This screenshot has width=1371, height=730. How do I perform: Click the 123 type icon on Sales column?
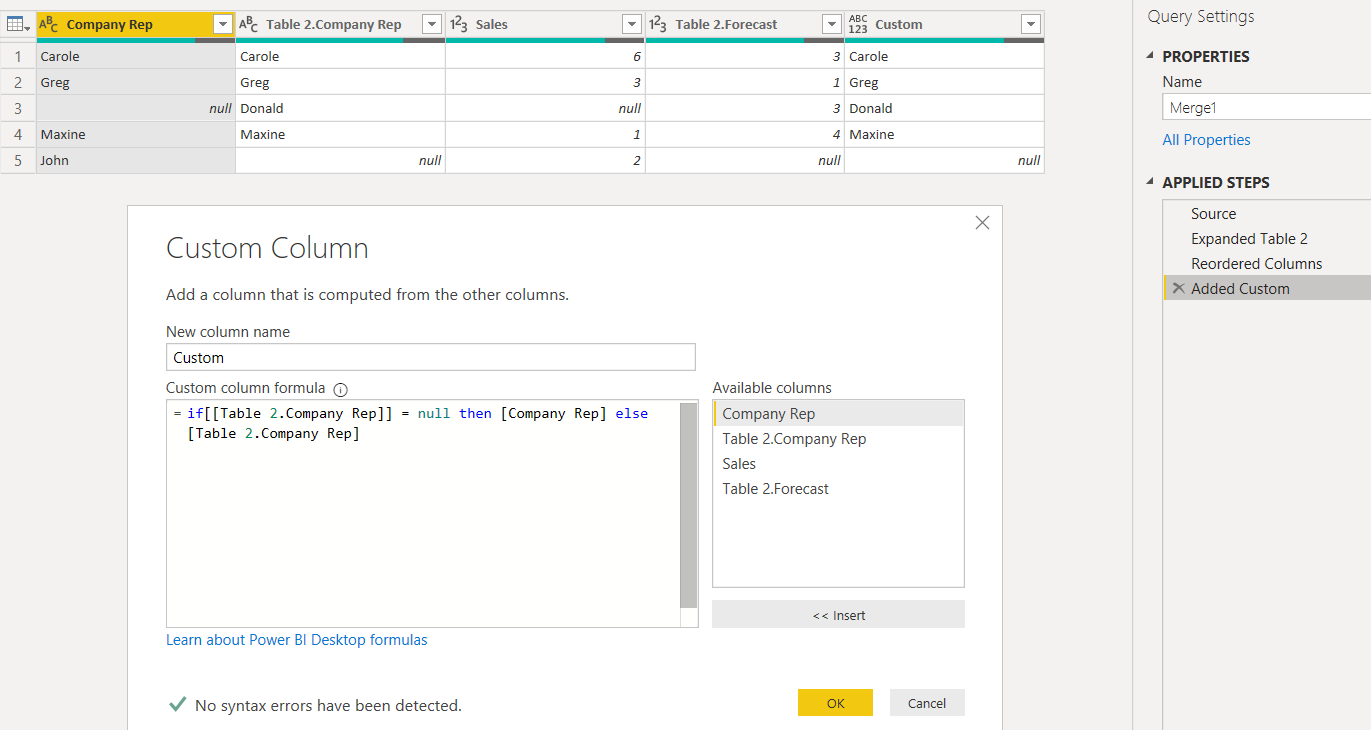tap(460, 24)
